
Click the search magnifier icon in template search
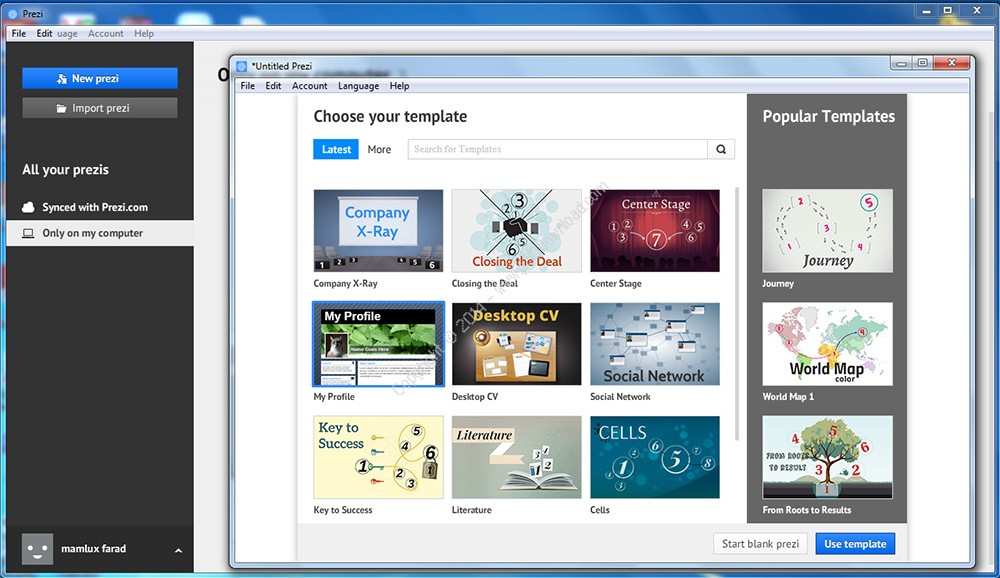(721, 149)
